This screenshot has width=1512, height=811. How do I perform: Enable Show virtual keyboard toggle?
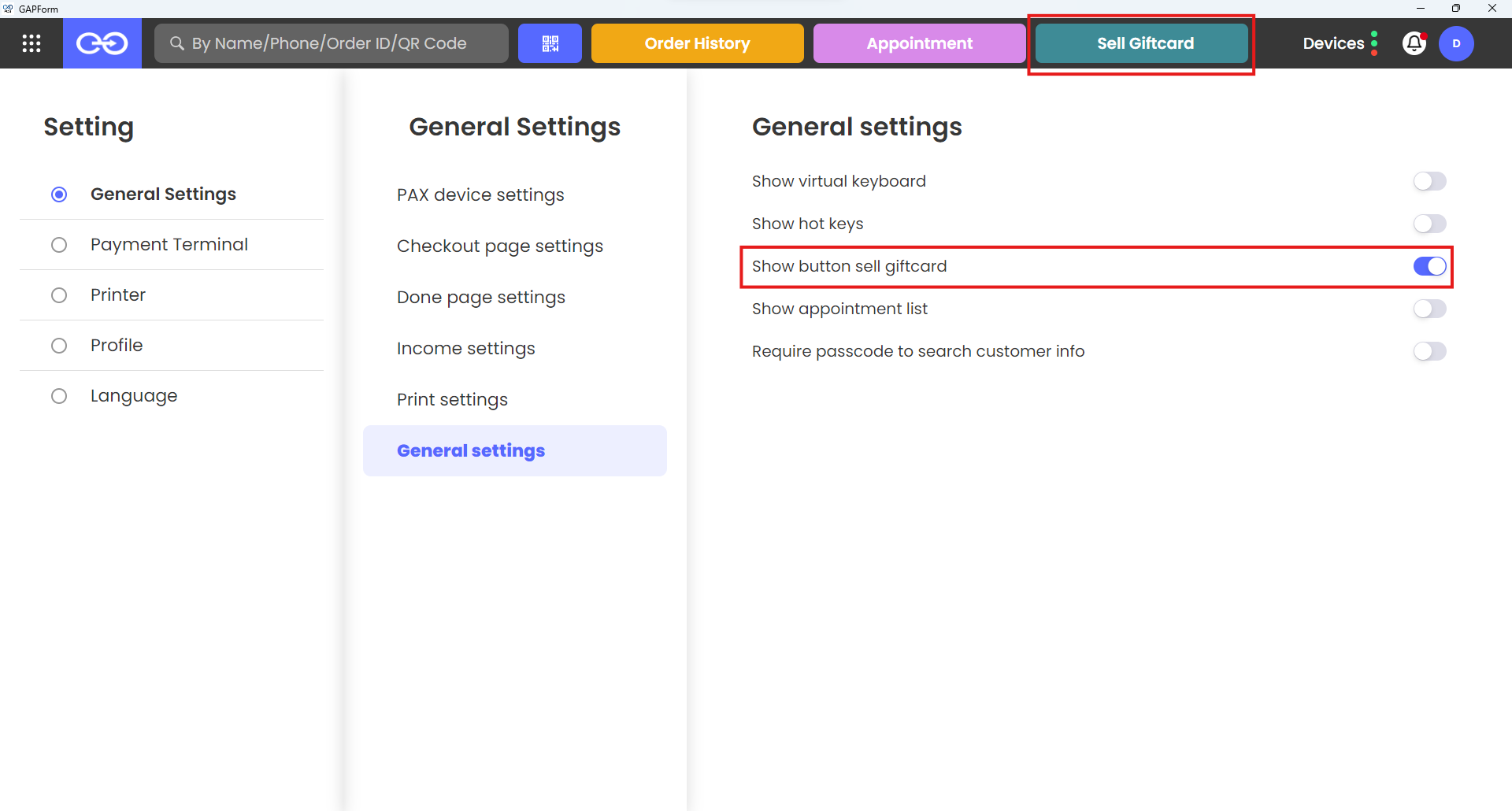(x=1429, y=181)
